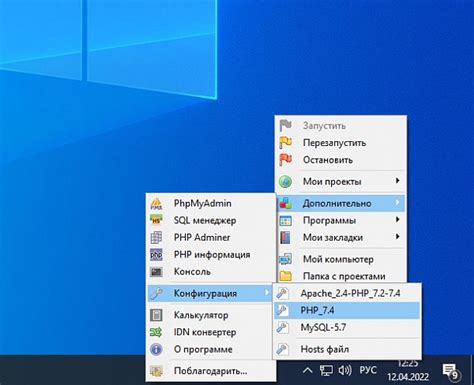Open PHP информация menu item

click(211, 255)
